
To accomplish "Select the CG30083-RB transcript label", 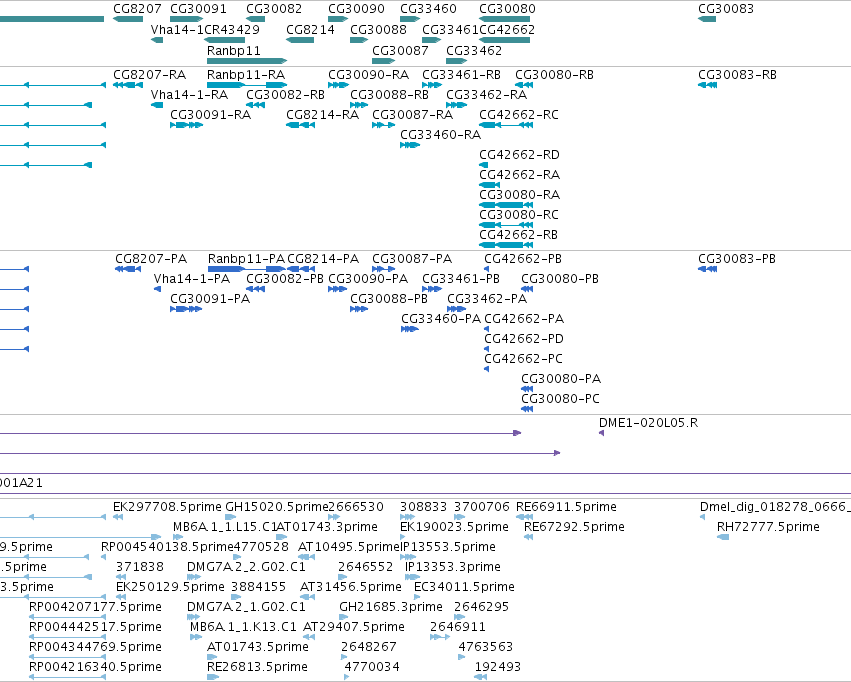I will tap(737, 74).
